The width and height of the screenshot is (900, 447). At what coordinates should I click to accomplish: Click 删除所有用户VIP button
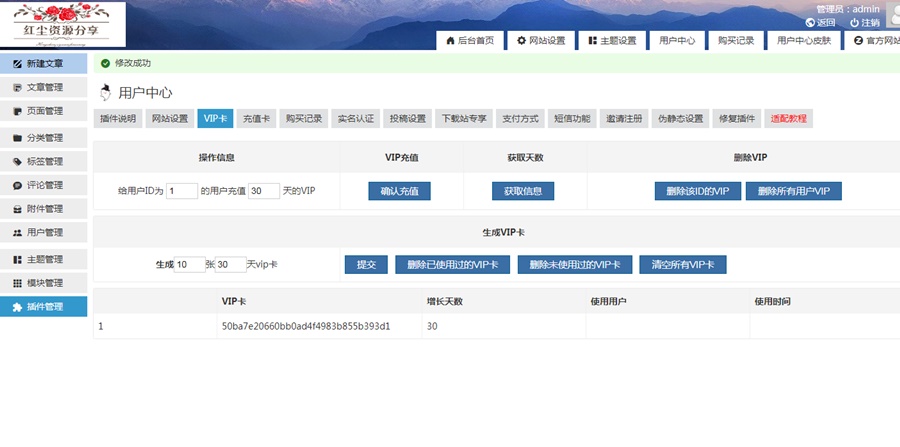(x=793, y=191)
